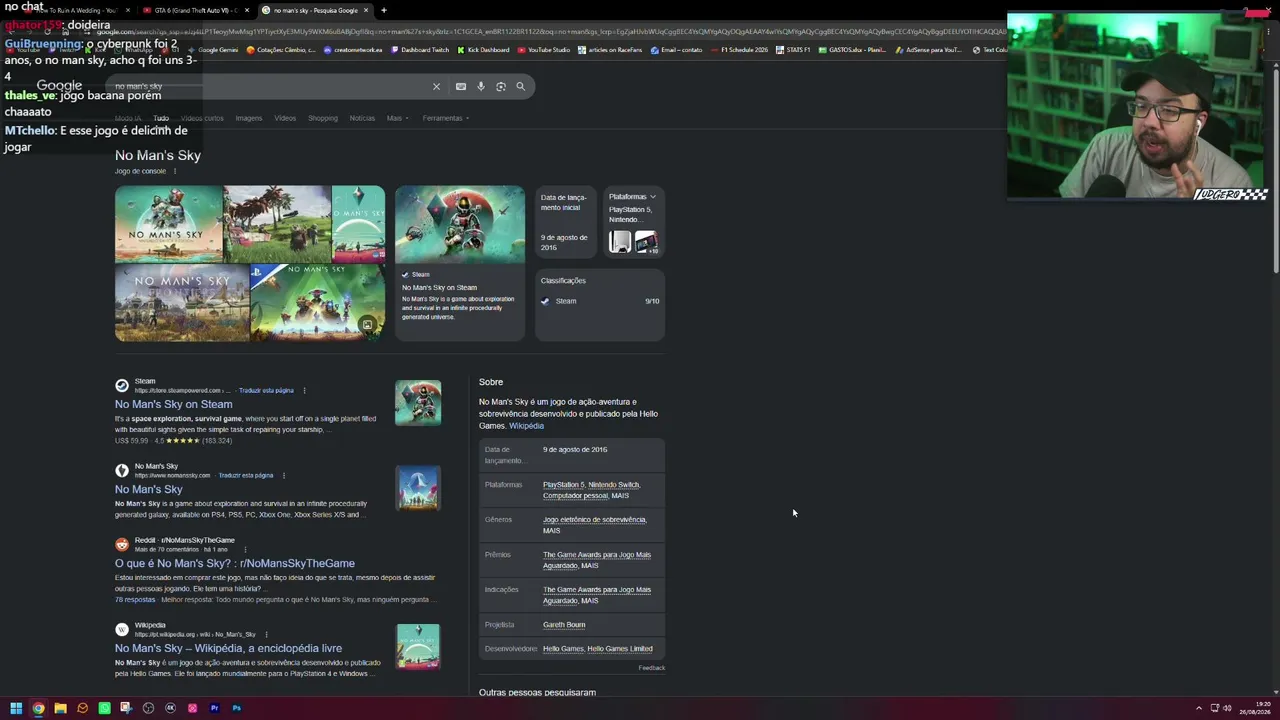Open the YouTube Studio bookmark
The image size is (1280, 720).
coord(544,50)
